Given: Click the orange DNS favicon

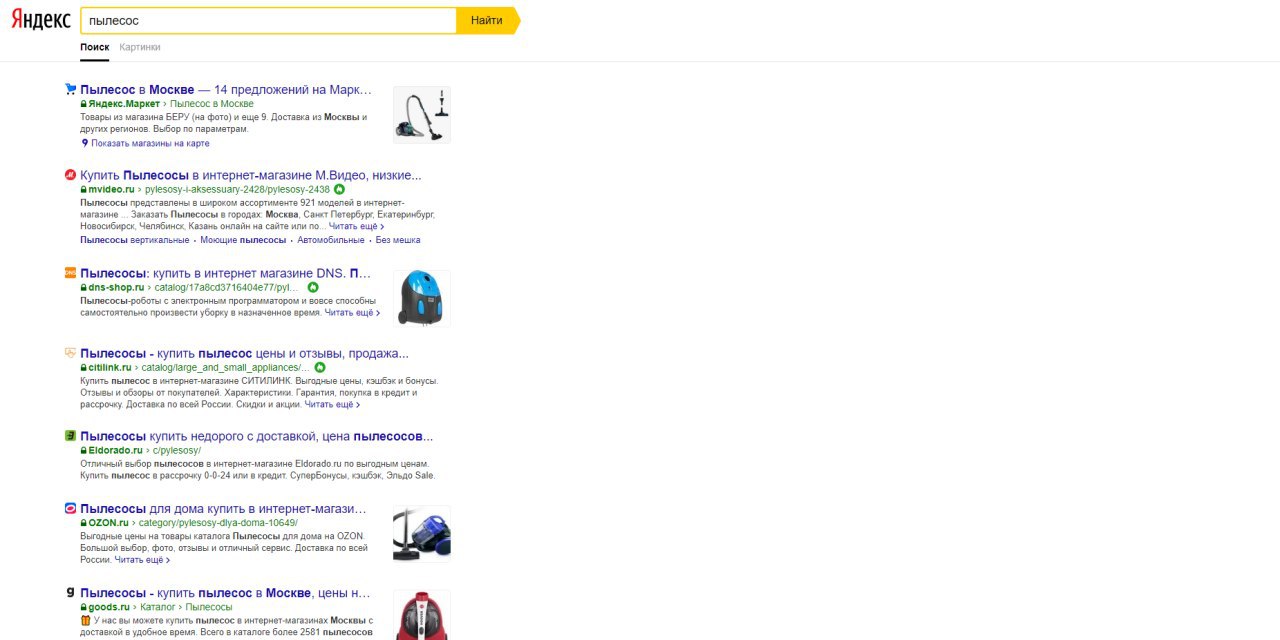Looking at the screenshot, I should pos(70,272).
